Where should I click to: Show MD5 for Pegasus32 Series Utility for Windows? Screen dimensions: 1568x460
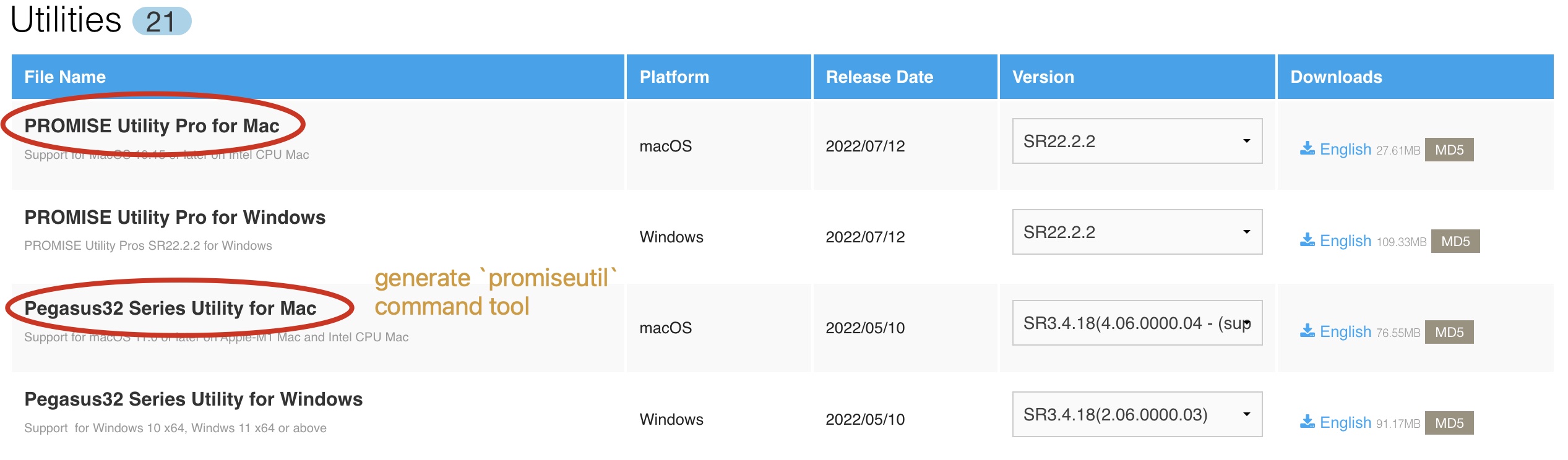tap(1449, 423)
